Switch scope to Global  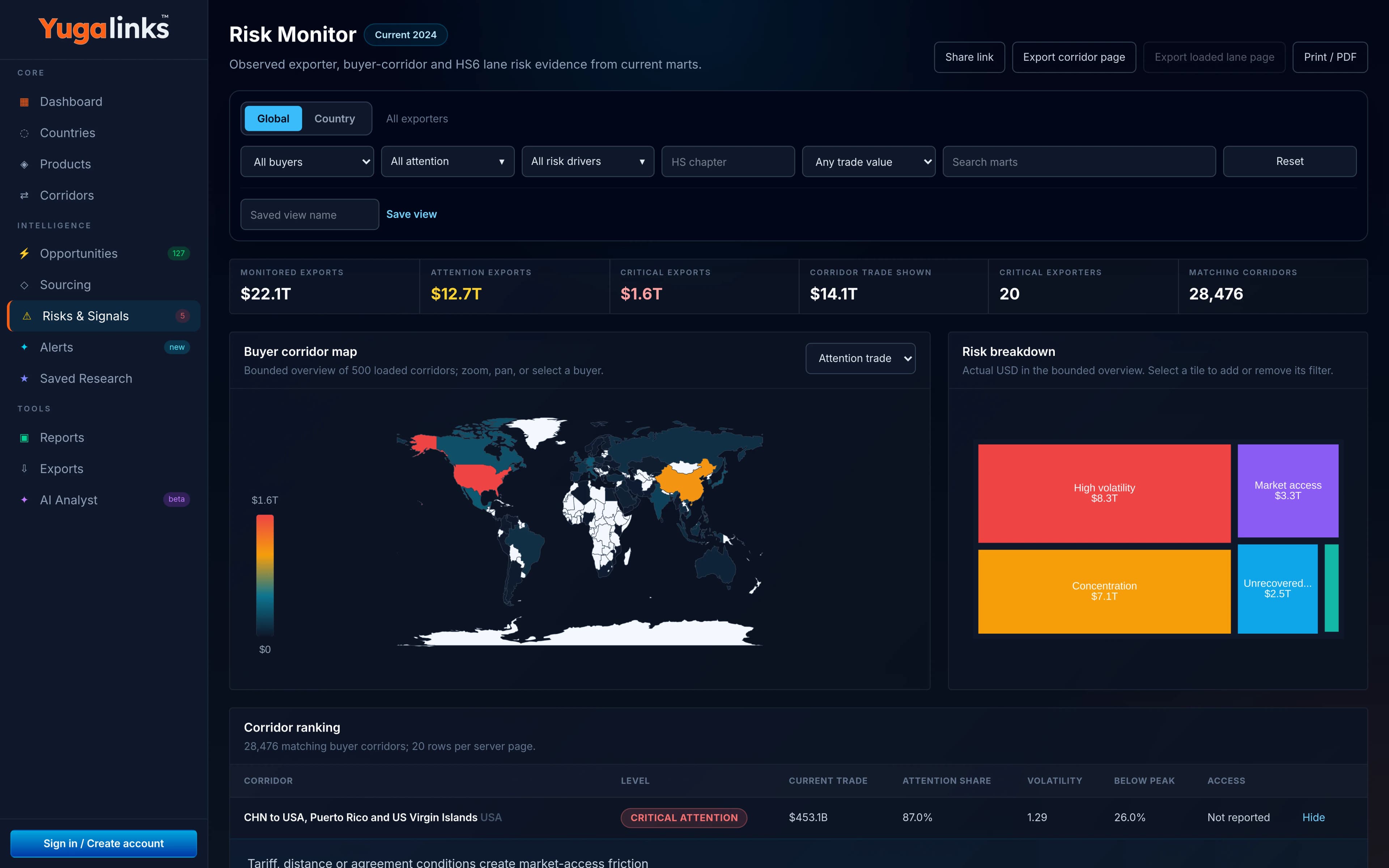tap(273, 119)
